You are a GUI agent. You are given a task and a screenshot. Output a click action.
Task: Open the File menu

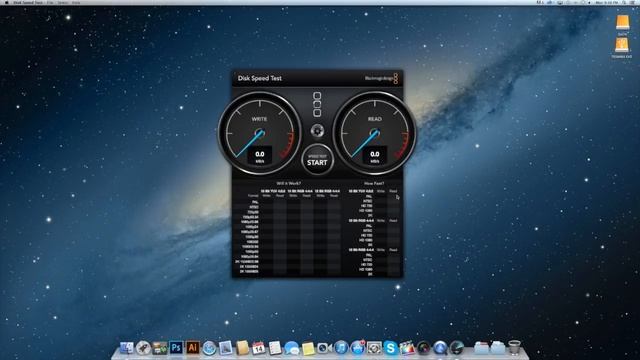tap(50, 2)
